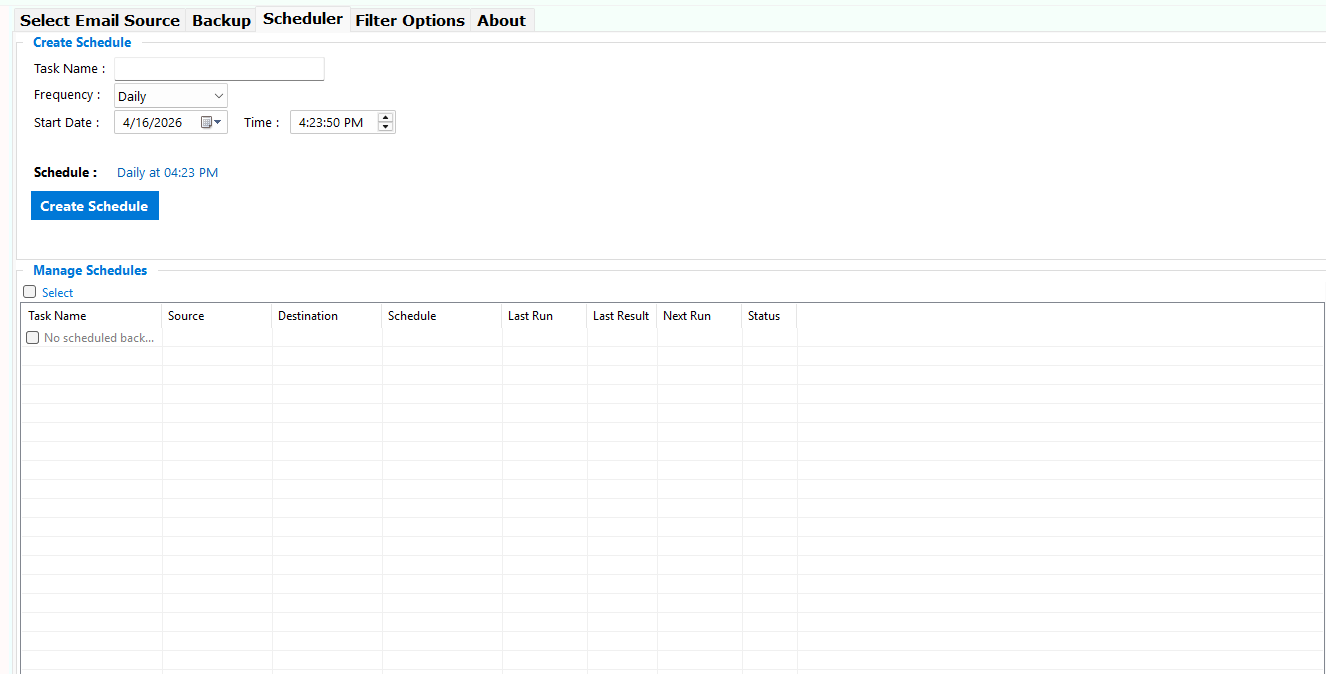Screen dimensions: 1326x674
Task: Decrease time with the down spinner arrow
Action: coord(386,127)
